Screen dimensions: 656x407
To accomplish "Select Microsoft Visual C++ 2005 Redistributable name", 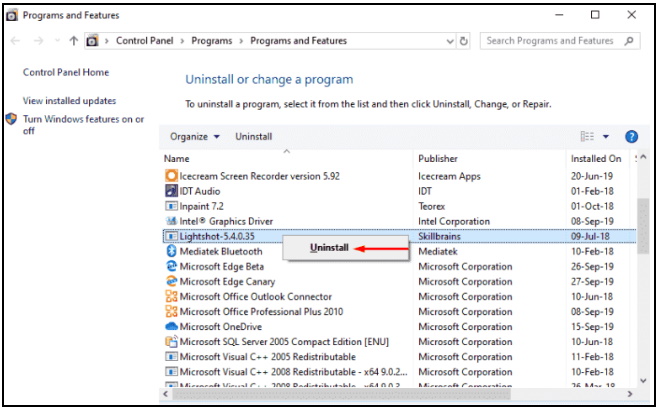I will [x=268, y=357].
